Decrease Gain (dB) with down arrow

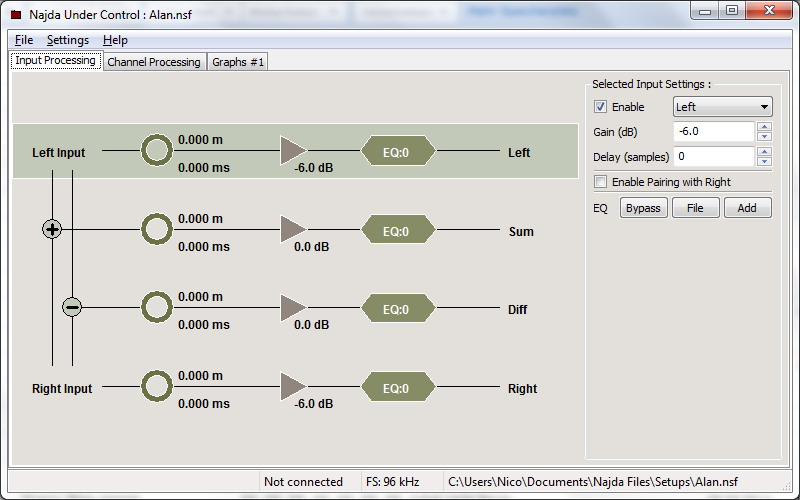tap(764, 137)
